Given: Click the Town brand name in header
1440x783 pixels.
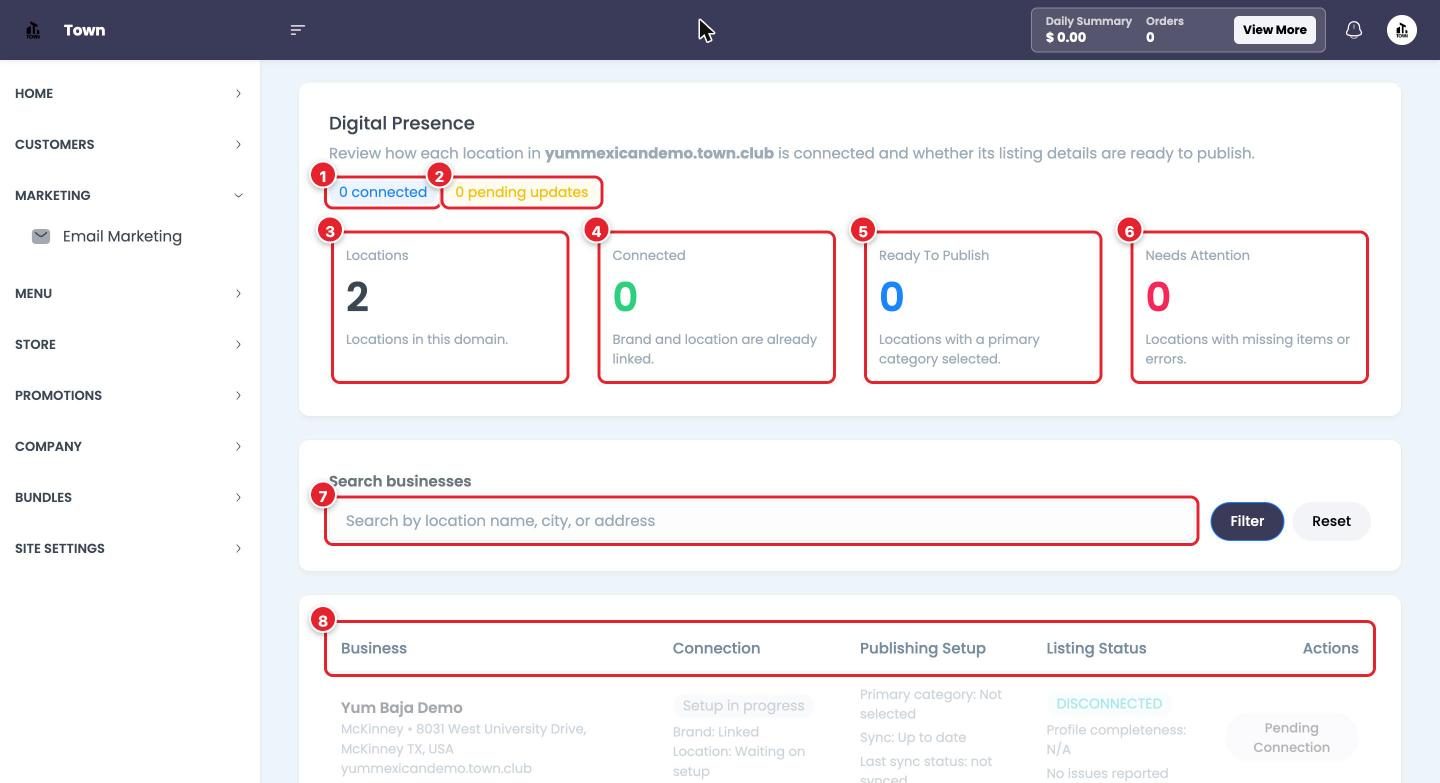Looking at the screenshot, I should click(x=84, y=30).
